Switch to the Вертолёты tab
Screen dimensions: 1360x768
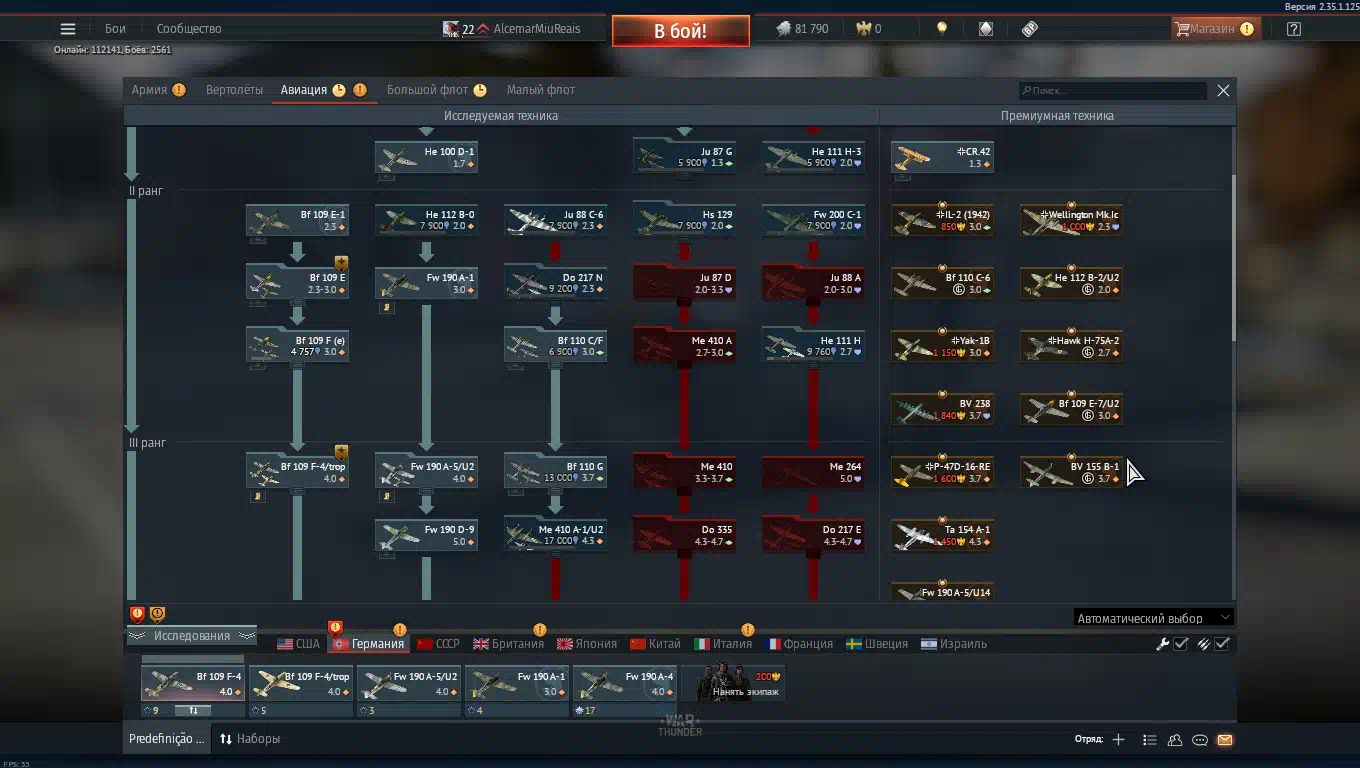tap(234, 90)
